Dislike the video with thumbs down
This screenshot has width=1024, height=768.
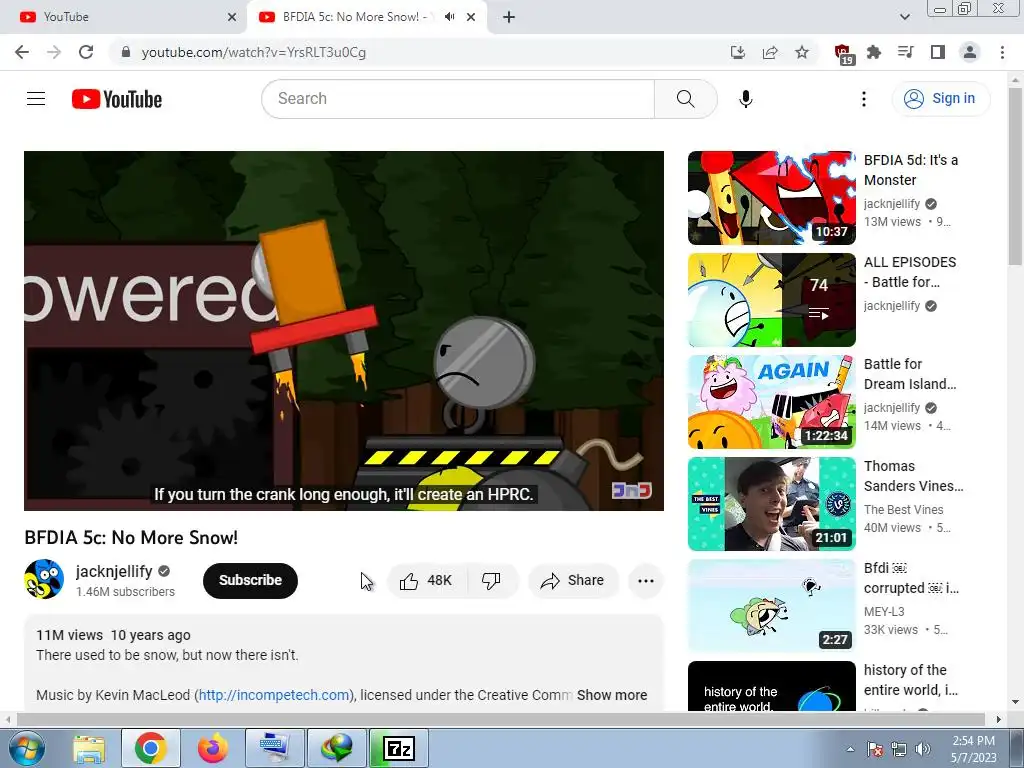point(491,581)
